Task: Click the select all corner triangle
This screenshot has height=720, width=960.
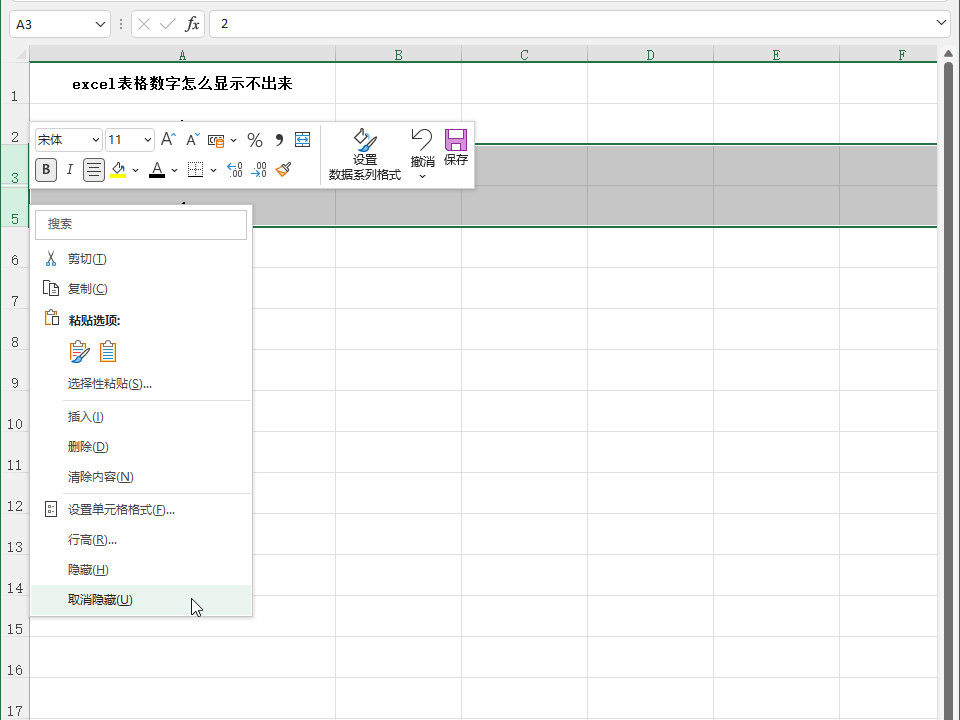Action: (x=20, y=54)
